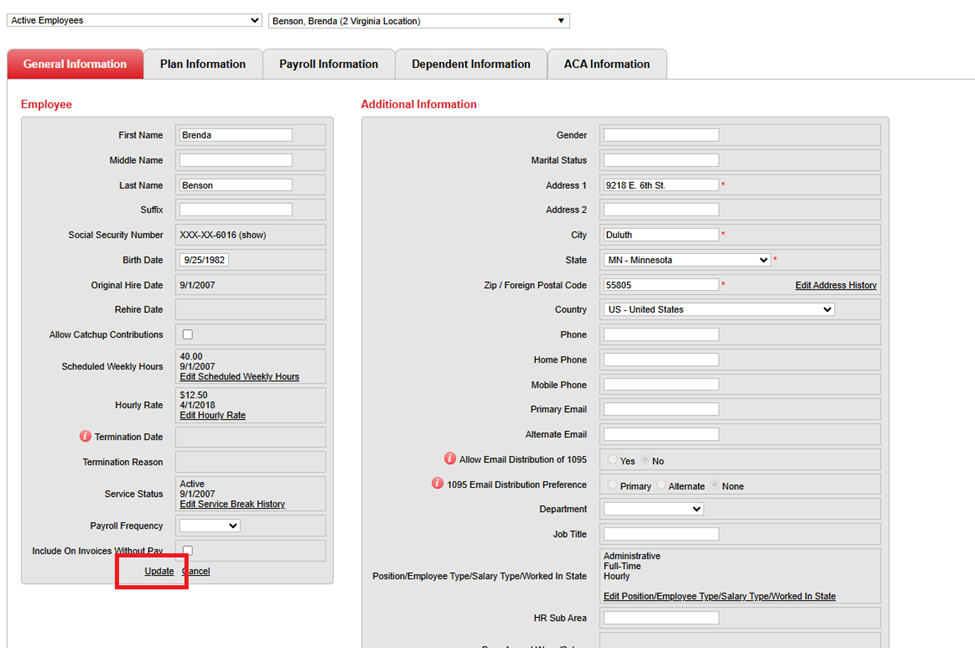Viewport: 975px width, 648px height.
Task: Open the Active Employees filter dropdown
Action: pyautogui.click(x=135, y=20)
